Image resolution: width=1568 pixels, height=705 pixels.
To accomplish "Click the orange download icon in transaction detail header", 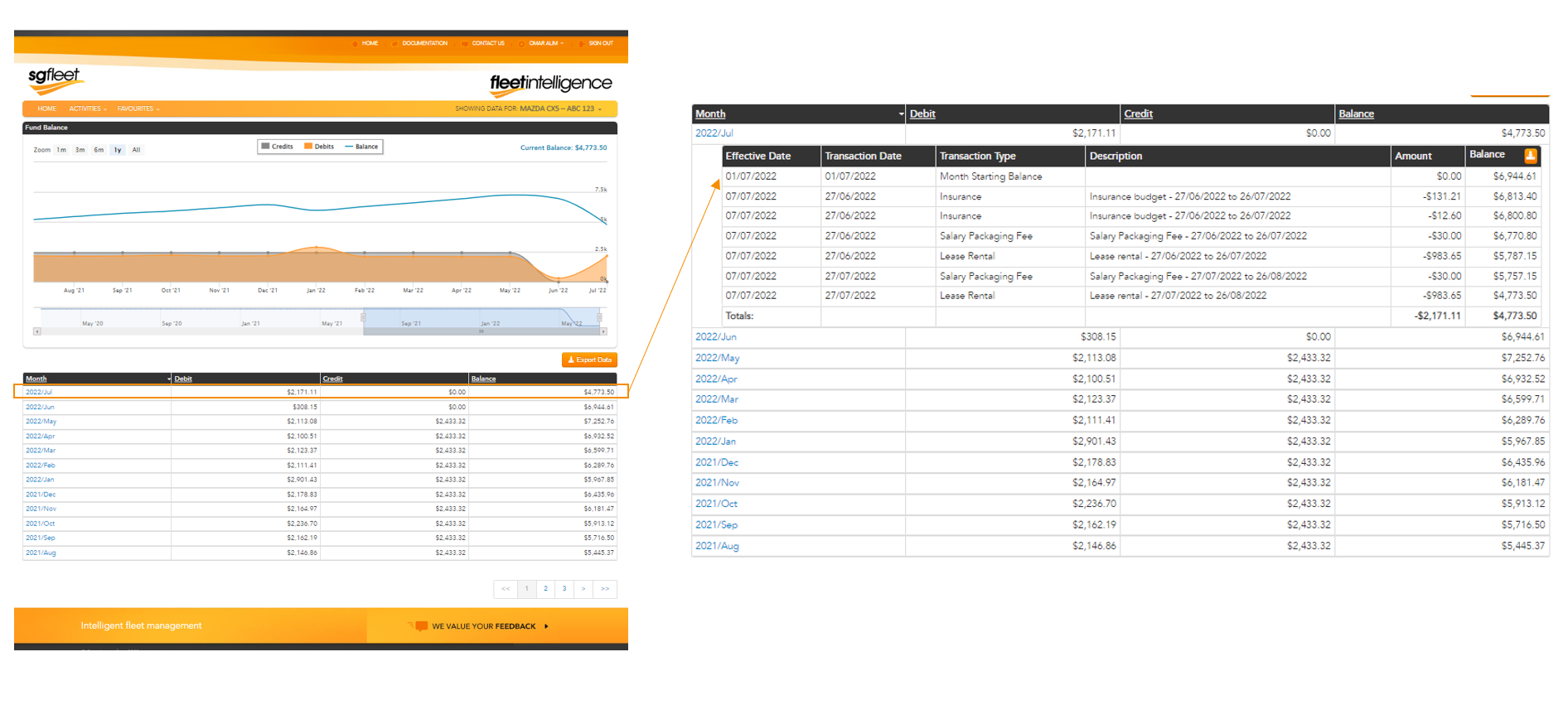I will [x=1530, y=155].
